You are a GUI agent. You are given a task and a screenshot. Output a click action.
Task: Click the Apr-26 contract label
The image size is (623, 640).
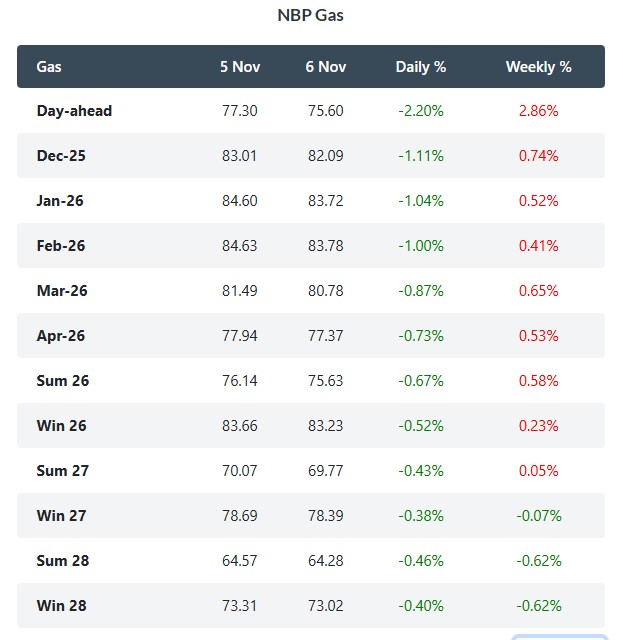(x=61, y=336)
